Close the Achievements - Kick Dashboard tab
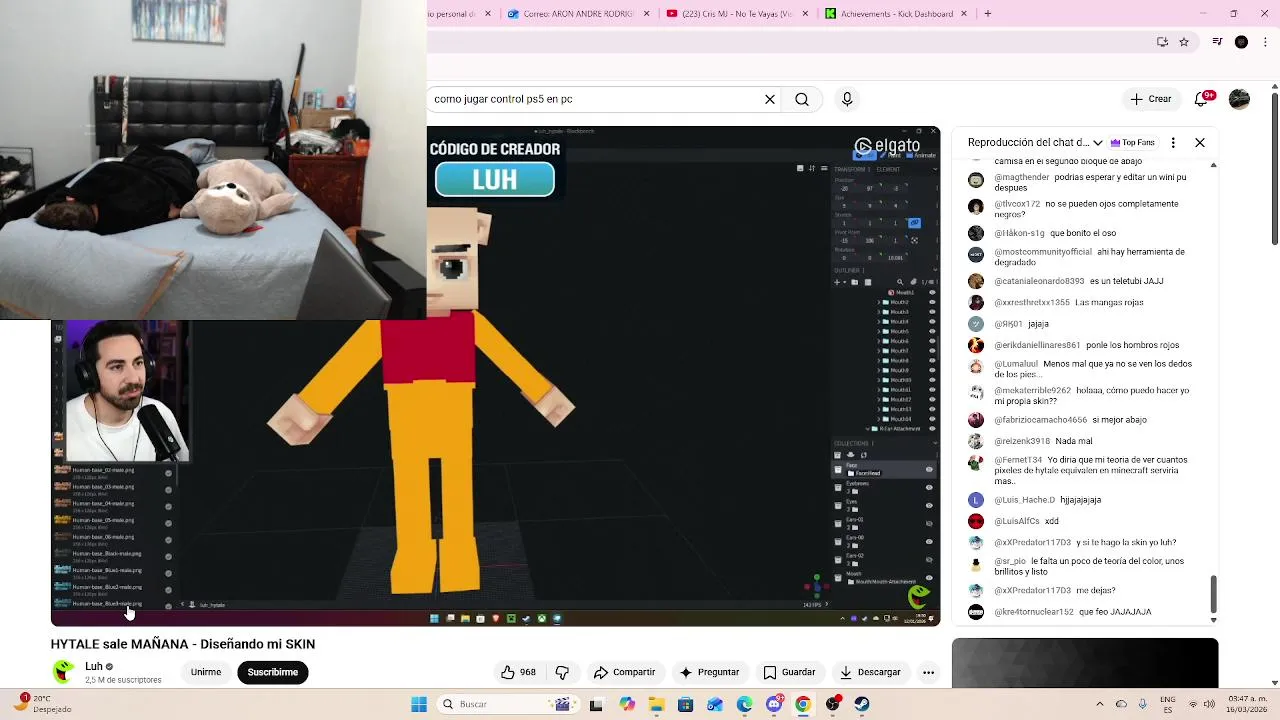 965,14
